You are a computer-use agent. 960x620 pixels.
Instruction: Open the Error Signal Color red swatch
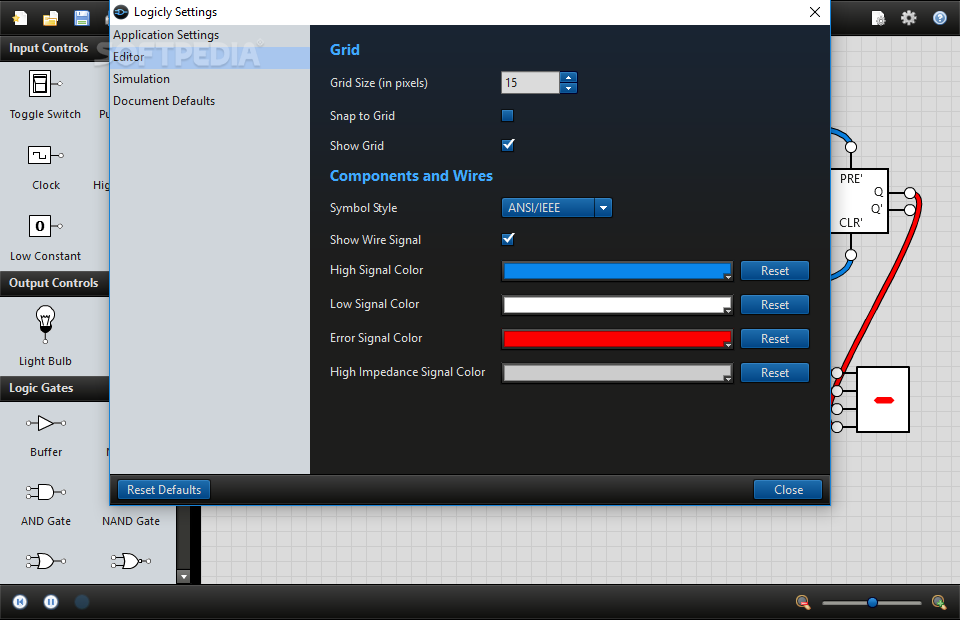[x=617, y=339]
